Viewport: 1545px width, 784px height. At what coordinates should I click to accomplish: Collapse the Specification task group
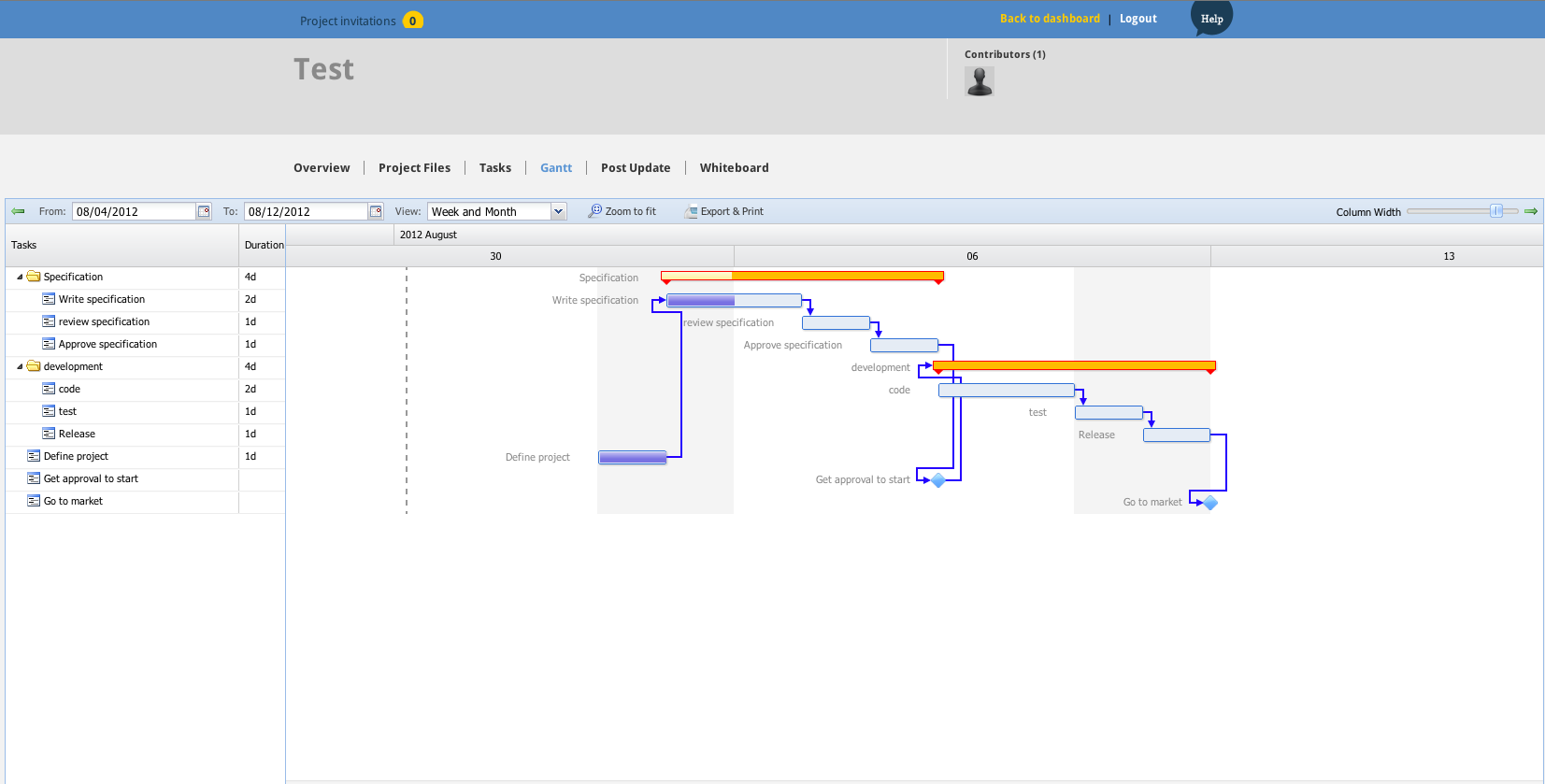[20, 277]
